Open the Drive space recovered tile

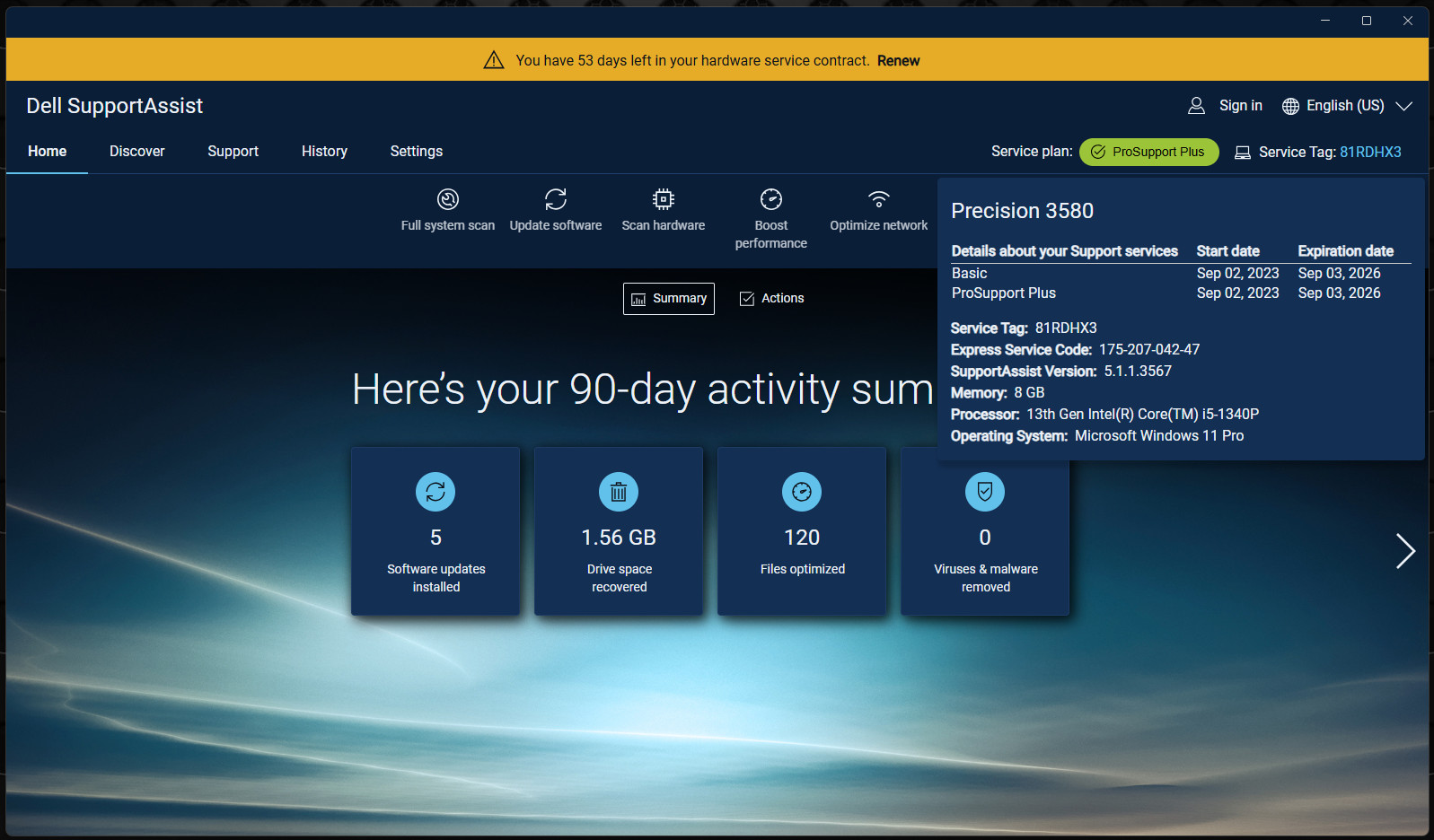pyautogui.click(x=619, y=531)
